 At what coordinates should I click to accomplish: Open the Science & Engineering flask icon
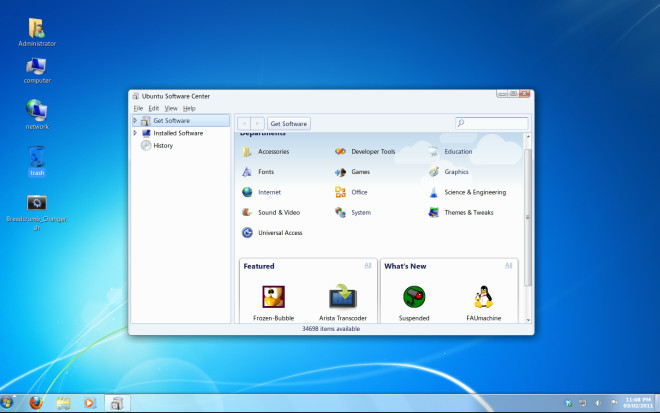pyautogui.click(x=433, y=192)
